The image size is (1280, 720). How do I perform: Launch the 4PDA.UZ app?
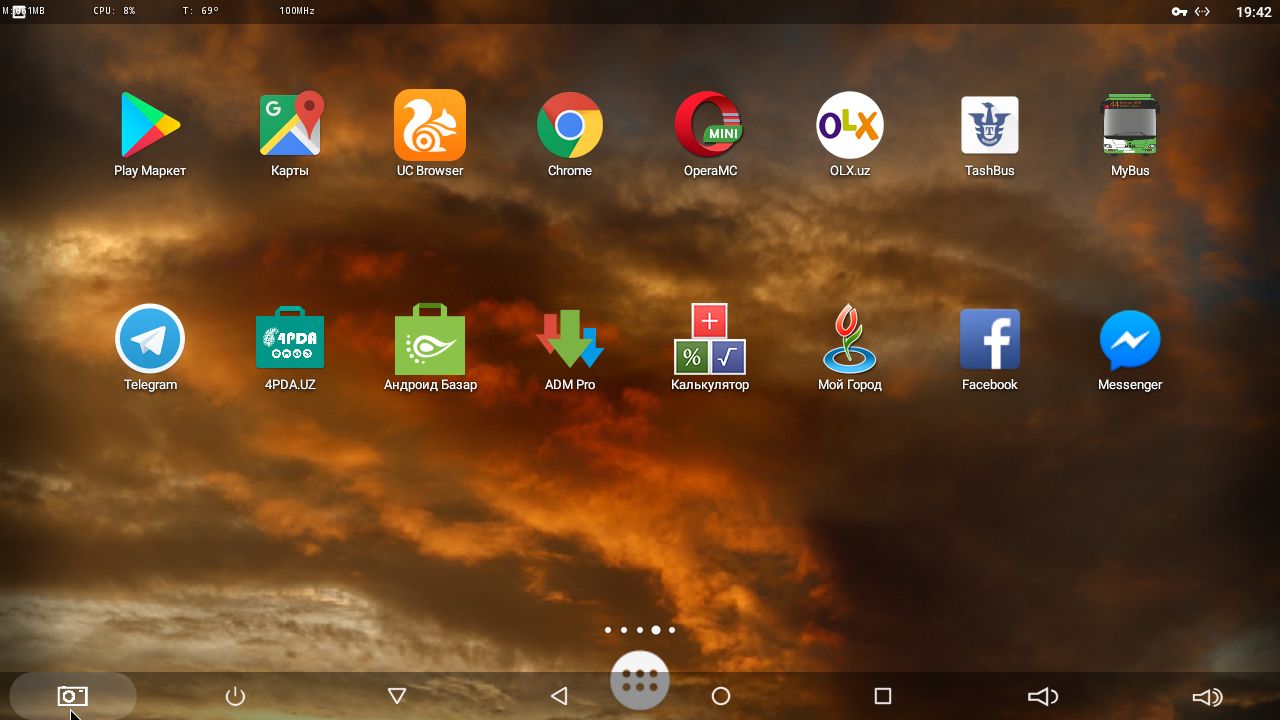point(290,339)
